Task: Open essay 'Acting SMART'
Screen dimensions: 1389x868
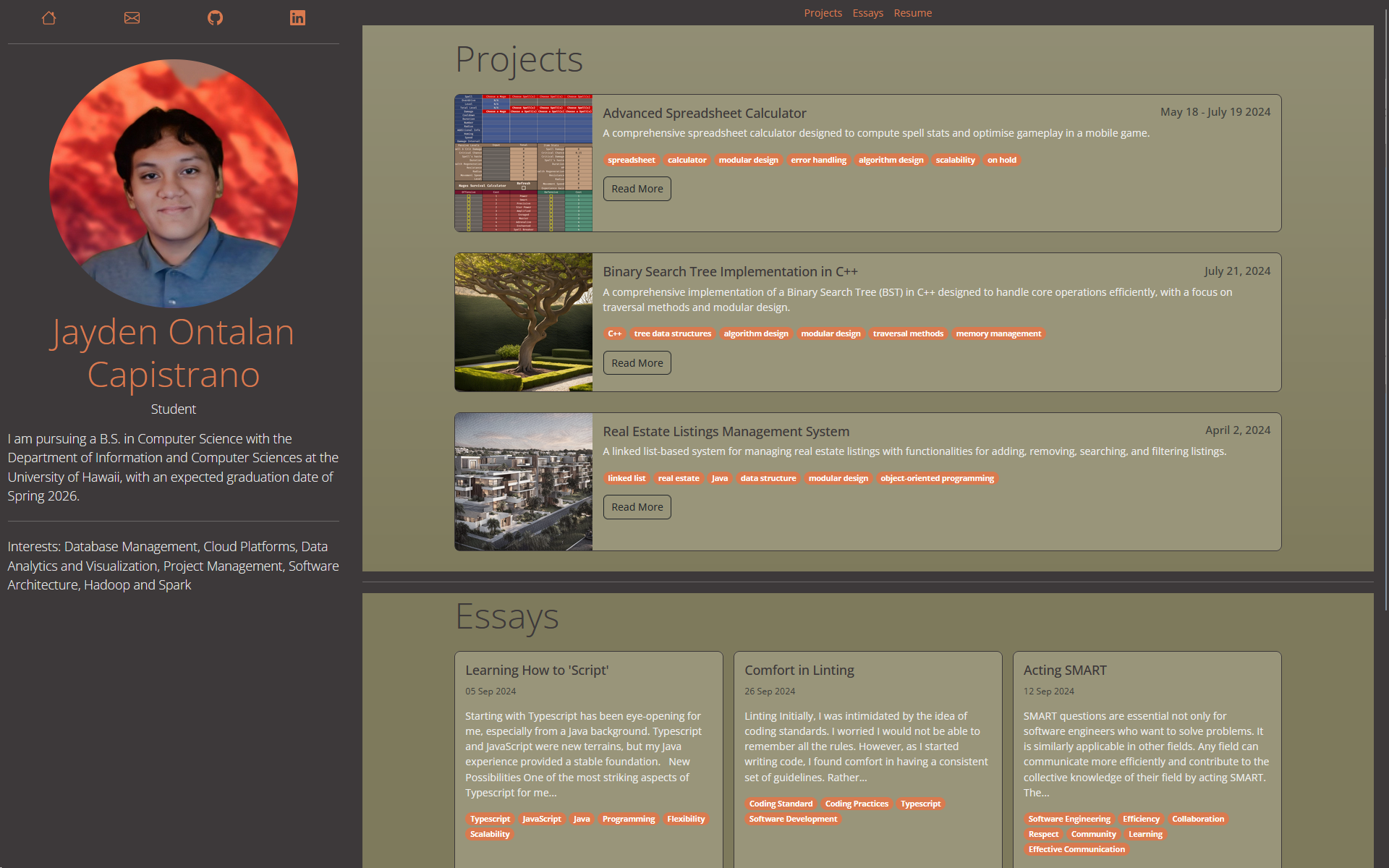Action: (1064, 670)
